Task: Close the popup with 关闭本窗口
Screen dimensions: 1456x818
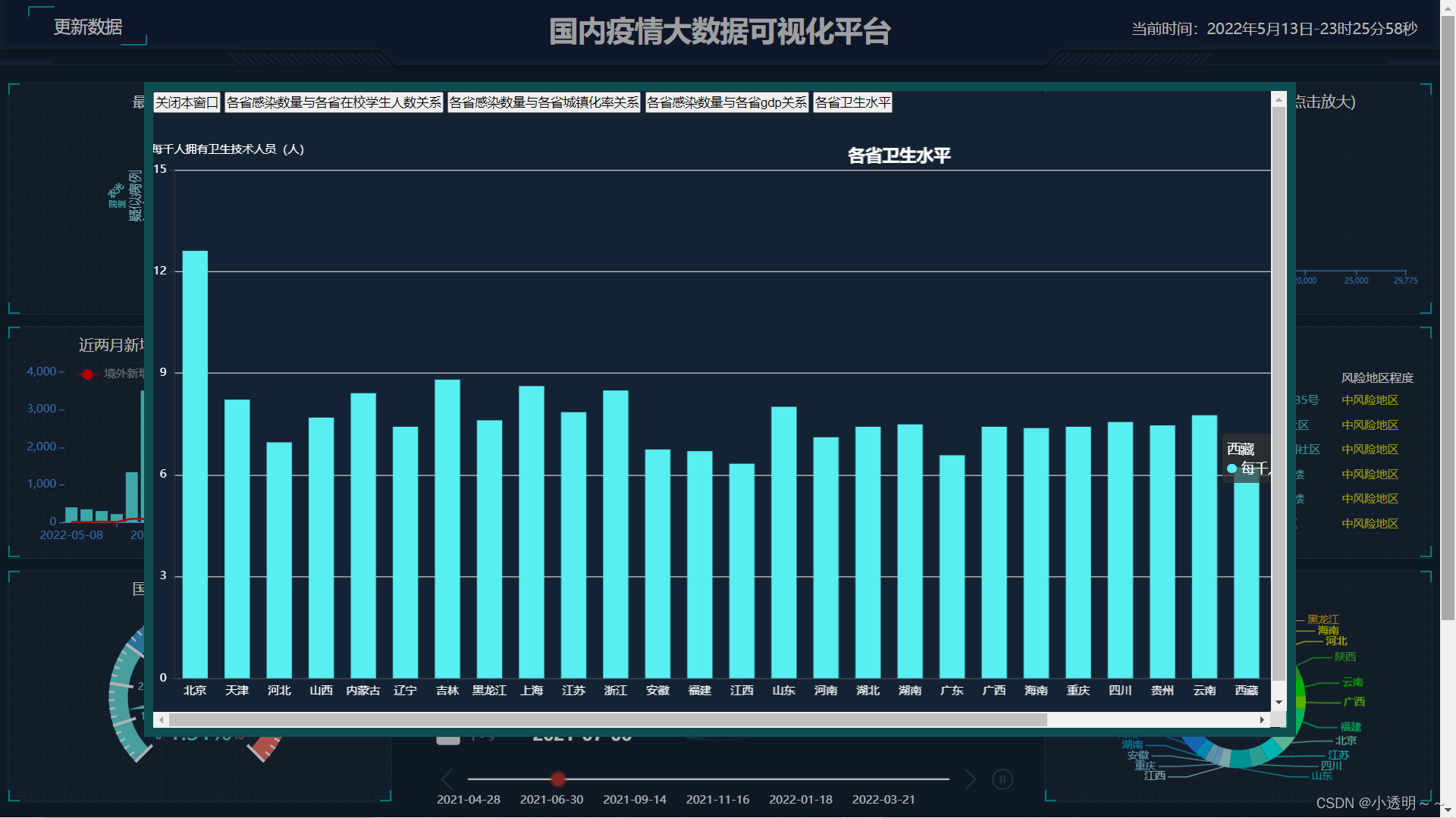Action: pos(187,102)
